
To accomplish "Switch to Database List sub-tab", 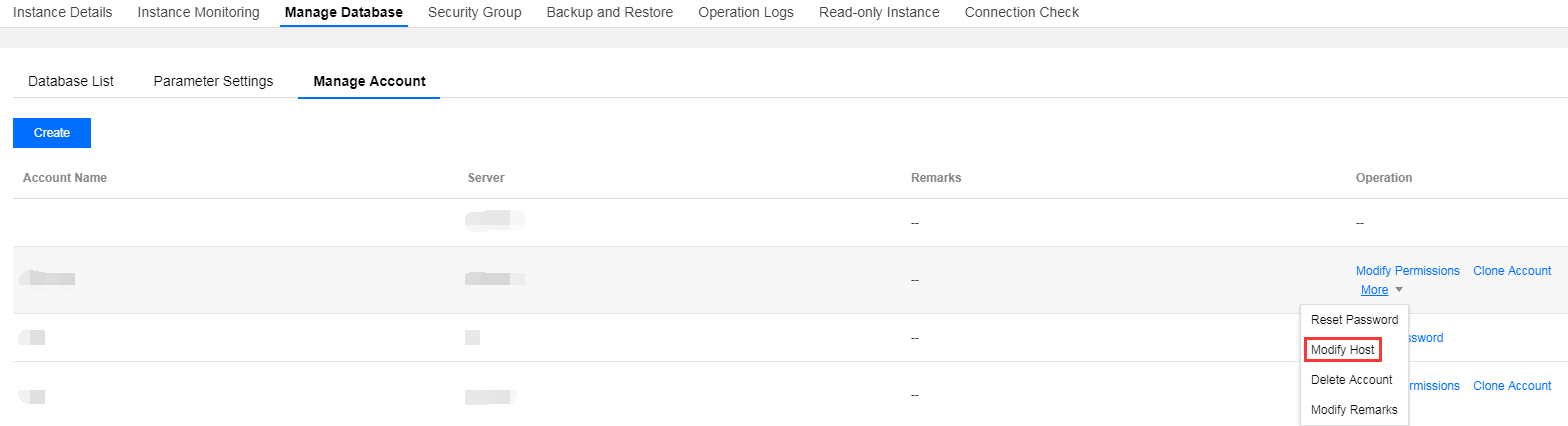I will [x=71, y=81].
